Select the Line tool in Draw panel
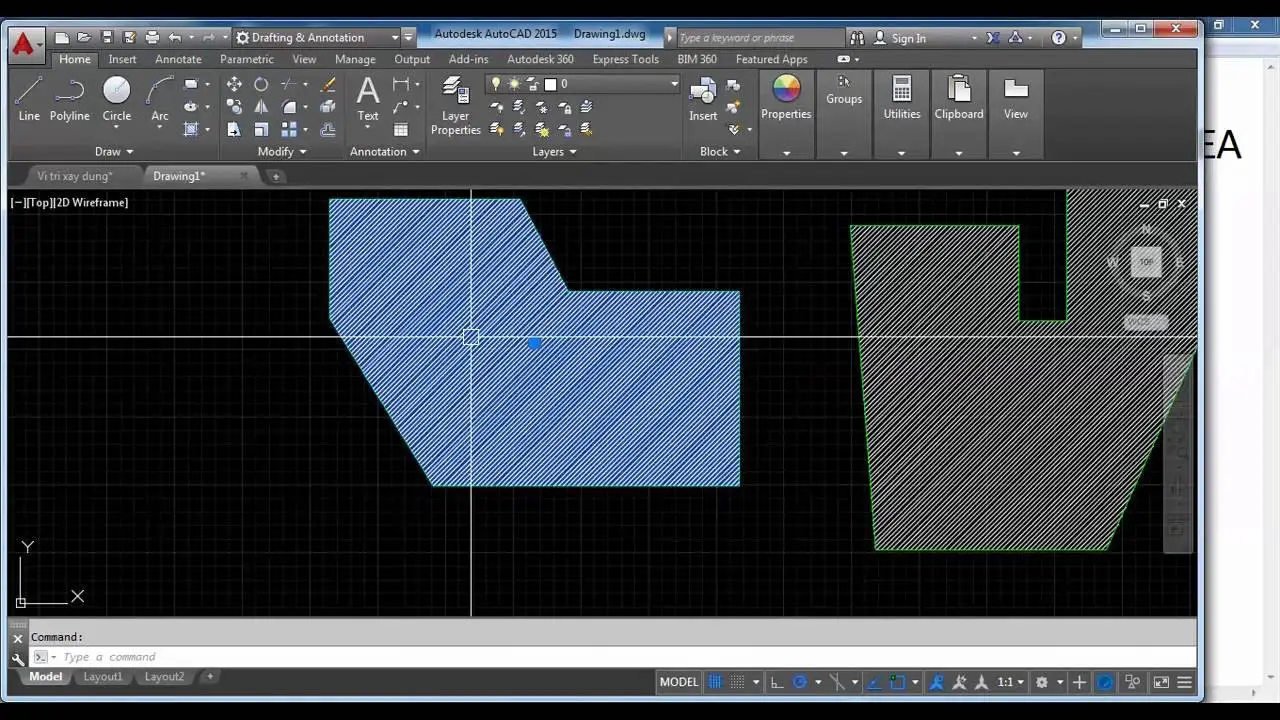Viewport: 1280px width, 720px height. (28, 97)
